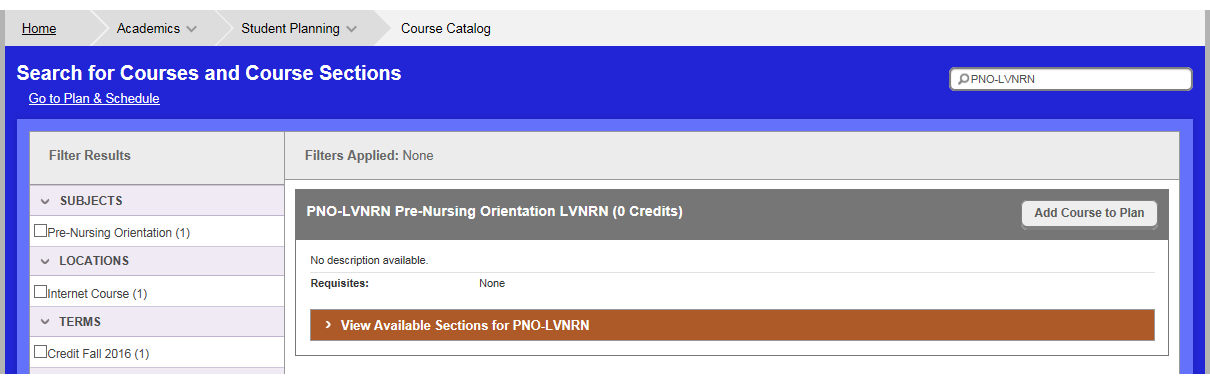Click the LOCATIONS collapse chevron icon
The width and height of the screenshot is (1210, 378).
(x=45, y=261)
